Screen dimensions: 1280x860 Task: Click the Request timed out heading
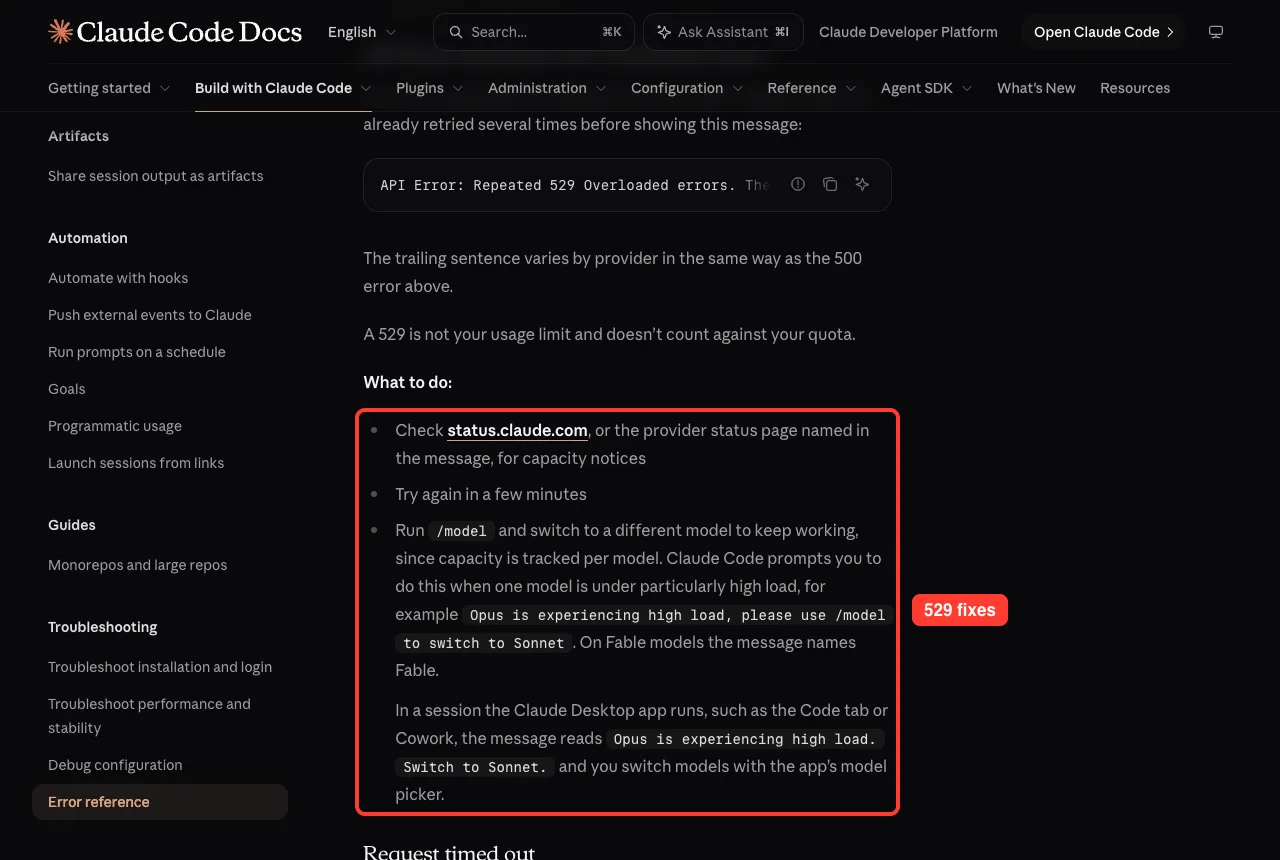tap(449, 852)
